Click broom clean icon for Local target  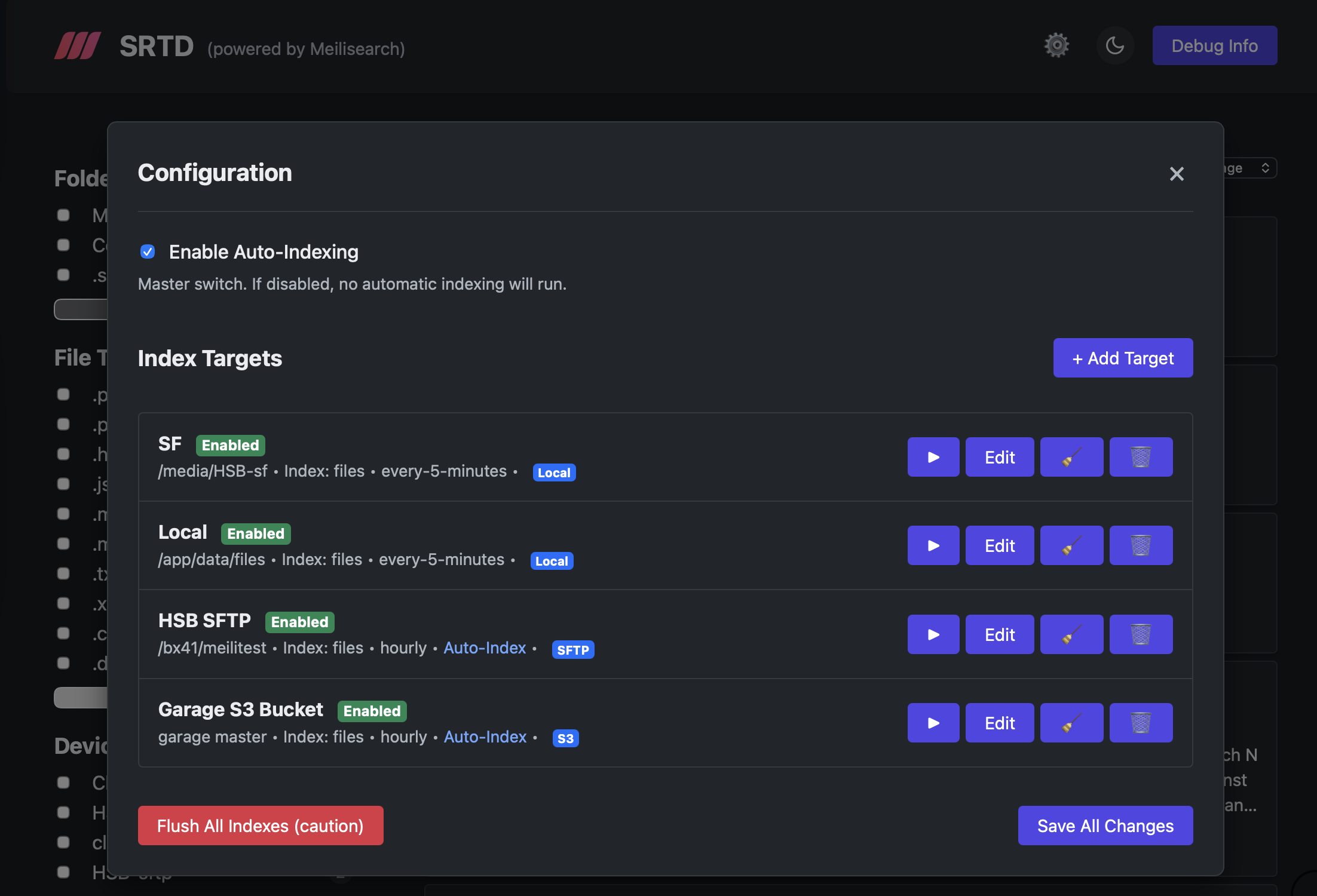(x=1071, y=545)
